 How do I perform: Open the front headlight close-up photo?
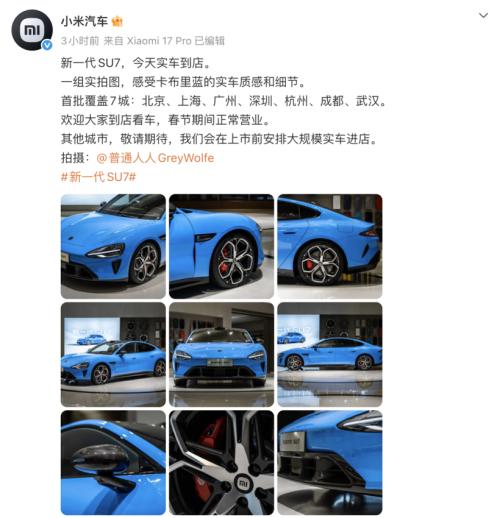[113, 246]
